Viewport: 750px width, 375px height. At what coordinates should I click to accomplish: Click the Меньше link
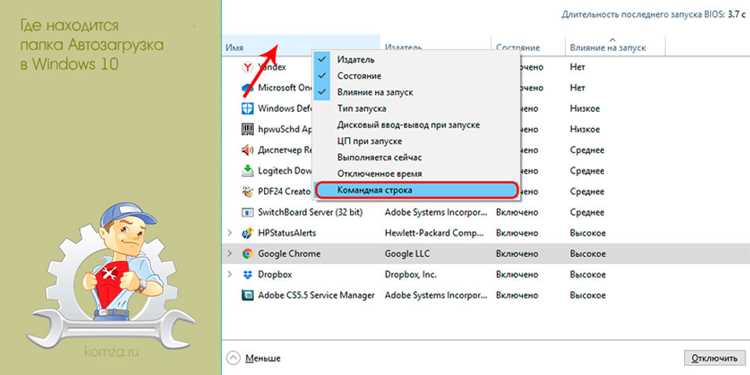(x=263, y=358)
